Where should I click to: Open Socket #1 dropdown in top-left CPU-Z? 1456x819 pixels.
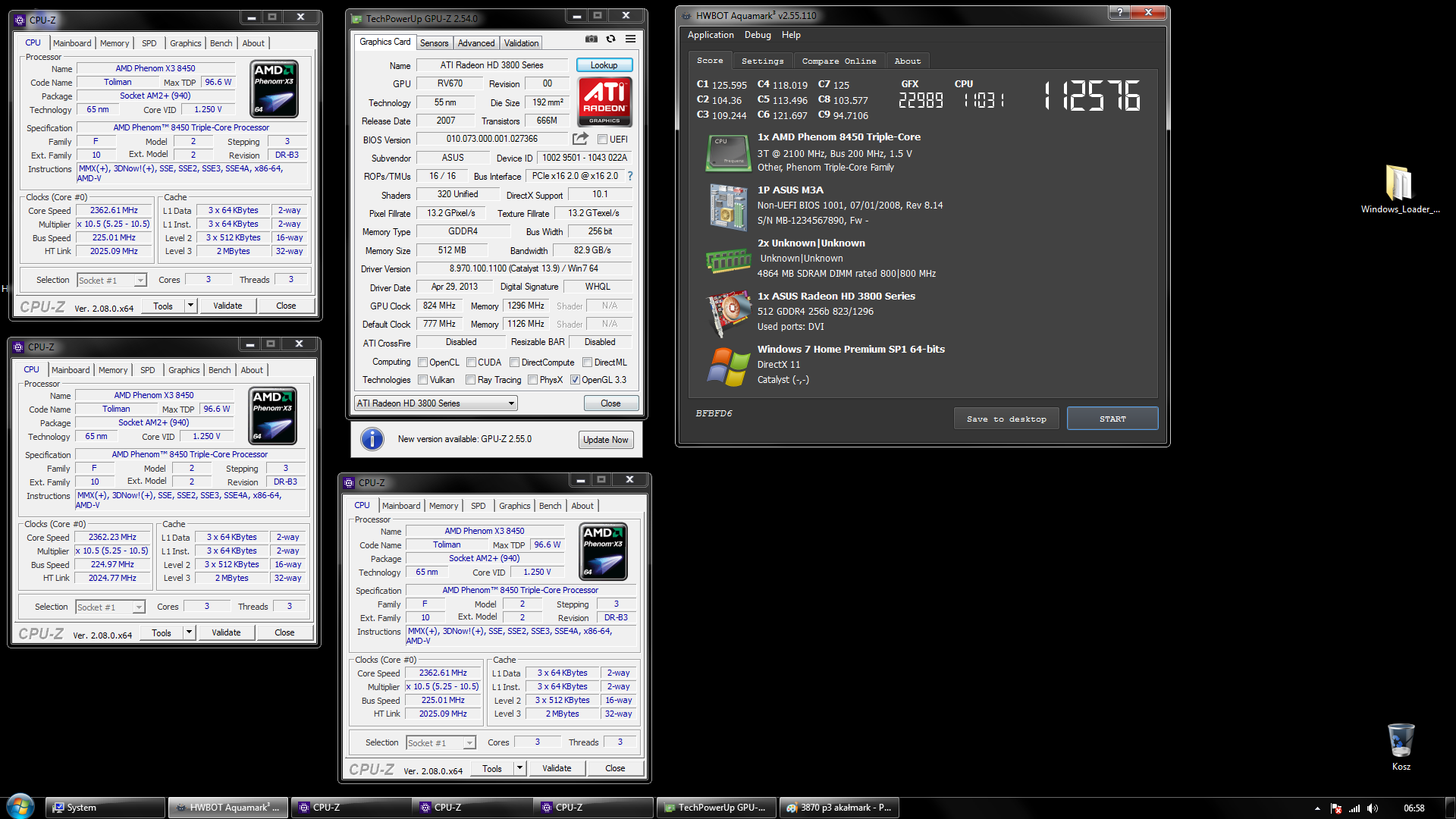pos(111,281)
